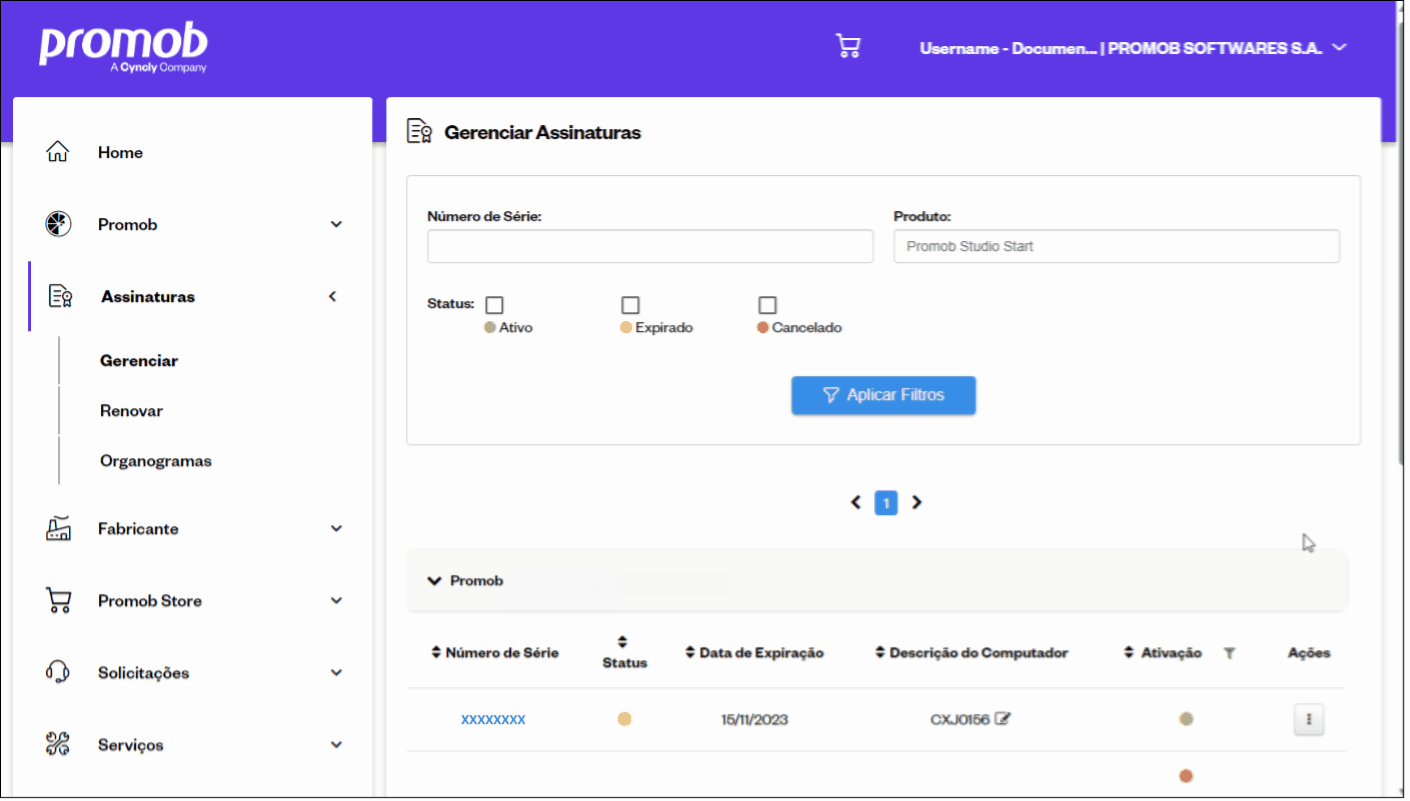The width and height of the screenshot is (1410, 801).
Task: Go to next page arrow
Action: coord(916,502)
